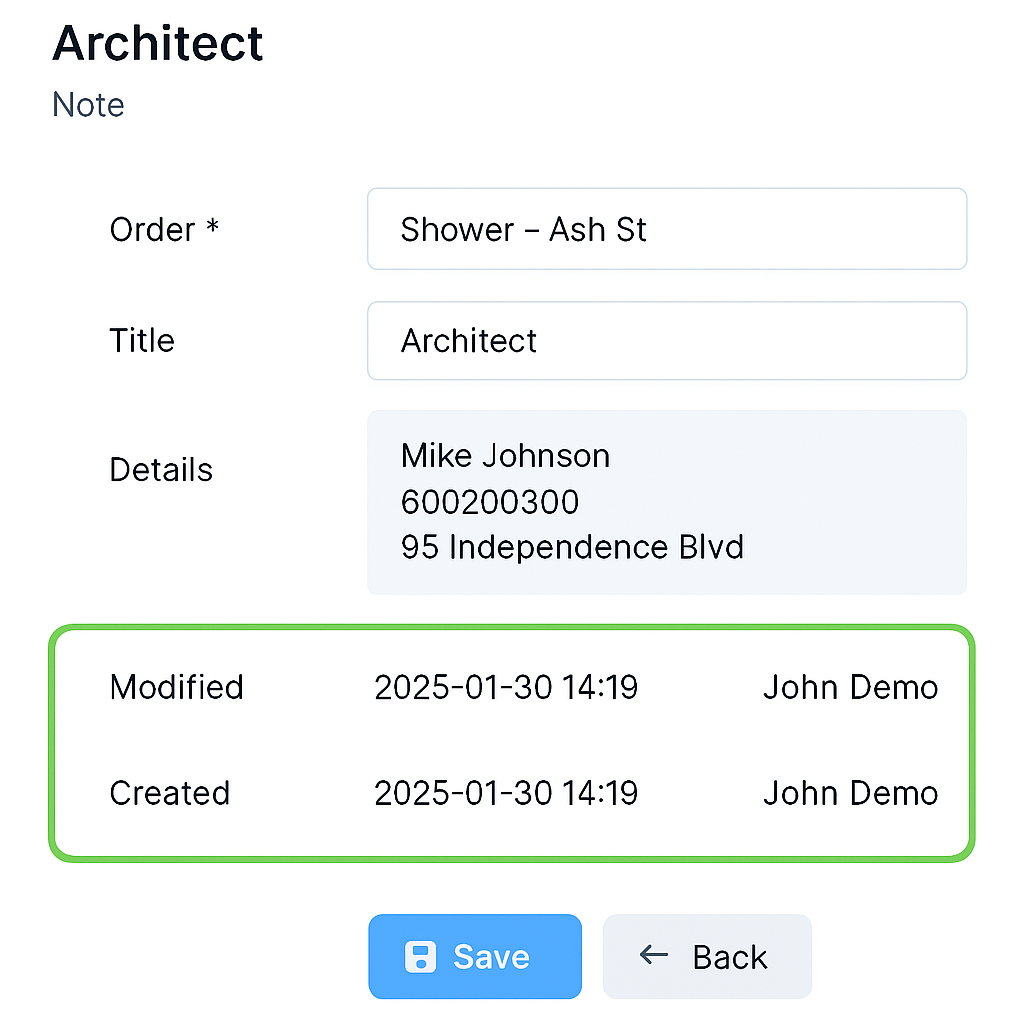Select the Mike Johnson line in Details
The image size is (1024, 1024).
[505, 456]
